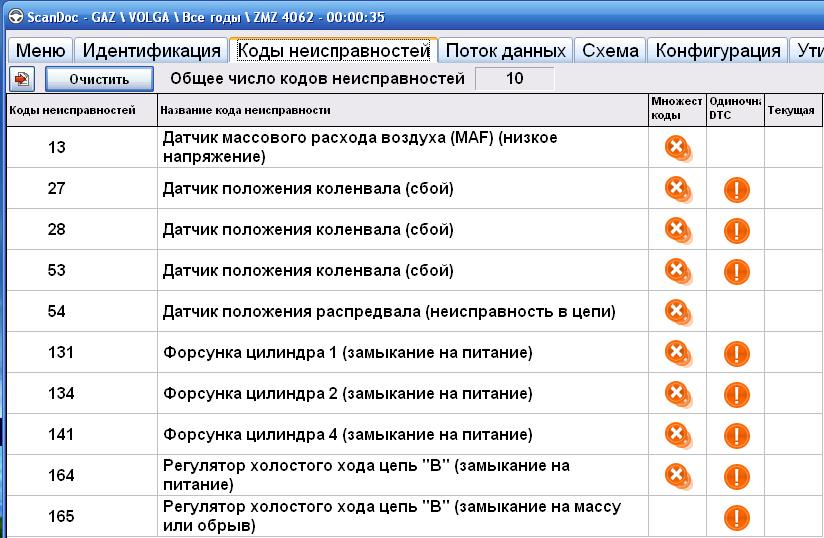The width and height of the screenshot is (824, 538).
Task: Click multiple-codes X icon for code 13
Action: point(677,148)
